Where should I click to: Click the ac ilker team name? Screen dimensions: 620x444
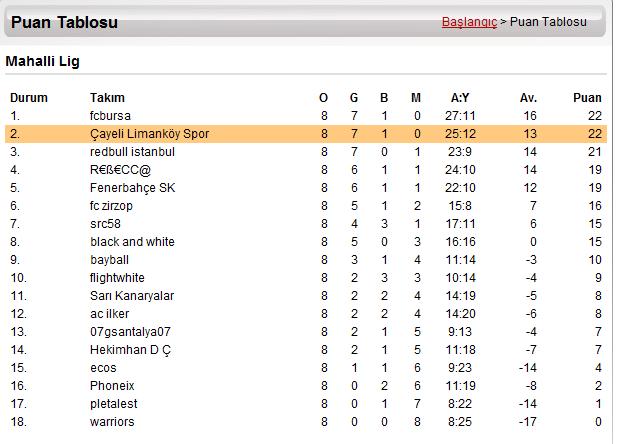(x=110, y=314)
